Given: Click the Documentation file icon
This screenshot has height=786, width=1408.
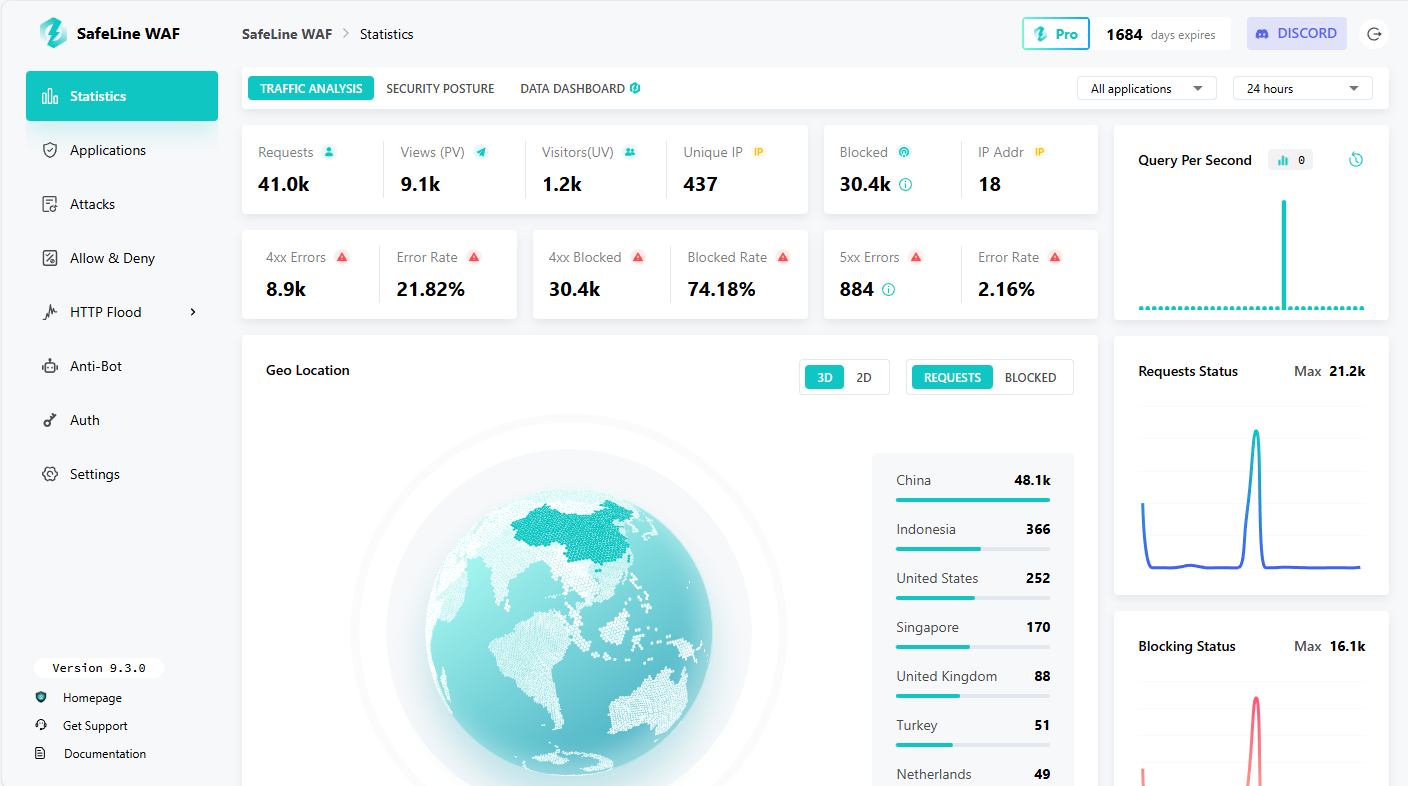Looking at the screenshot, I should 41,754.
